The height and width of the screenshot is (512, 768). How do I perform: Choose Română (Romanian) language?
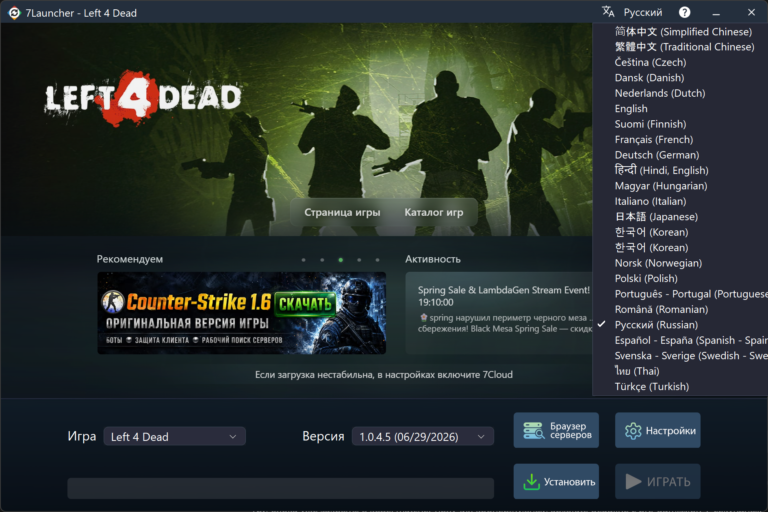(x=661, y=309)
